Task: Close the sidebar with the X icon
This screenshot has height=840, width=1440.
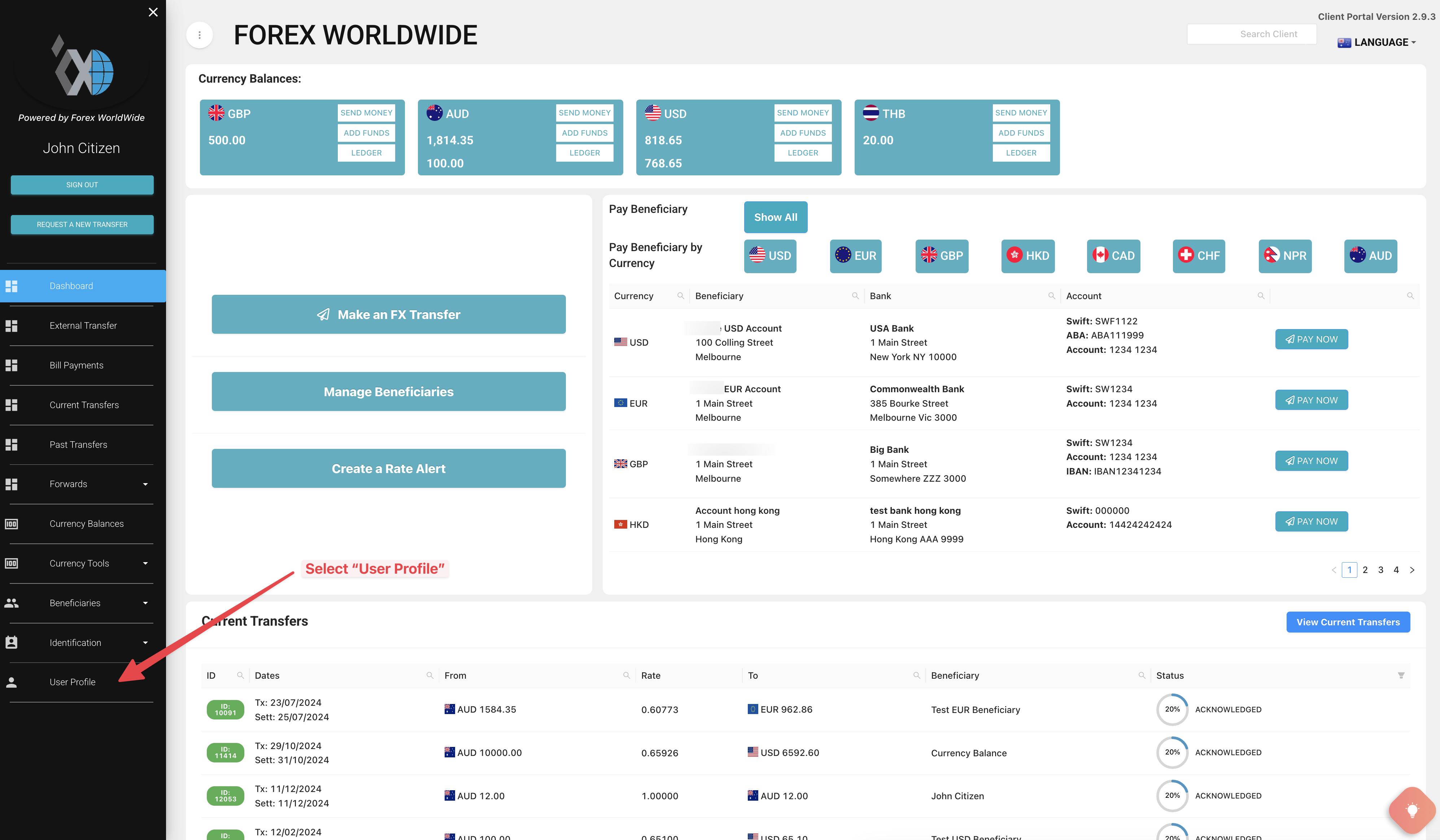Action: click(x=153, y=12)
